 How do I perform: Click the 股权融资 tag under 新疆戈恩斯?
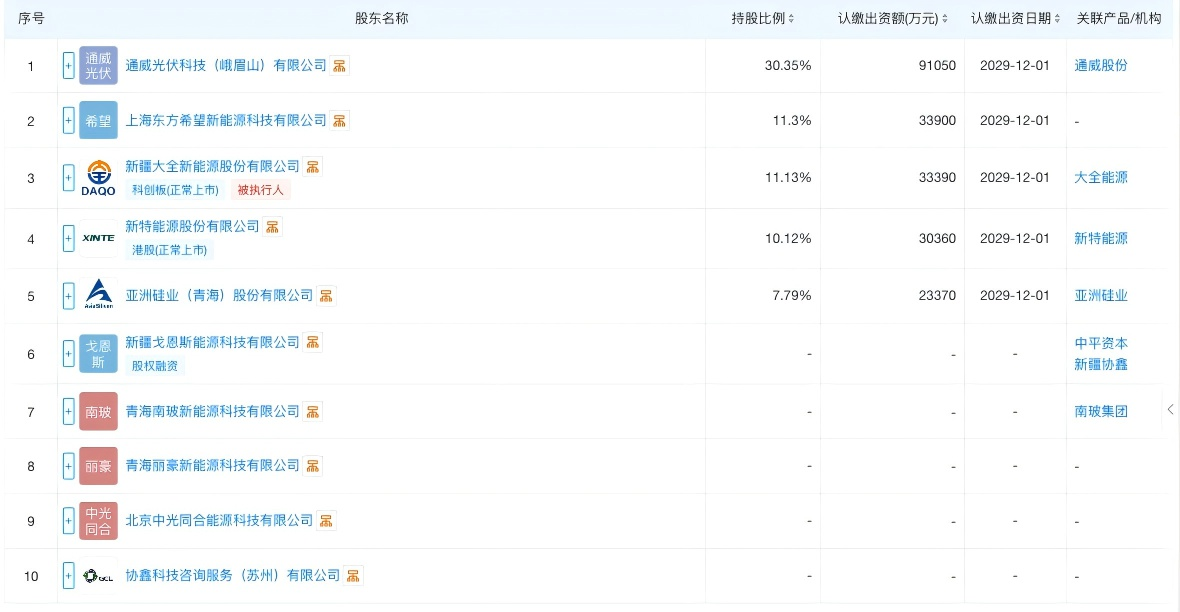pos(155,366)
